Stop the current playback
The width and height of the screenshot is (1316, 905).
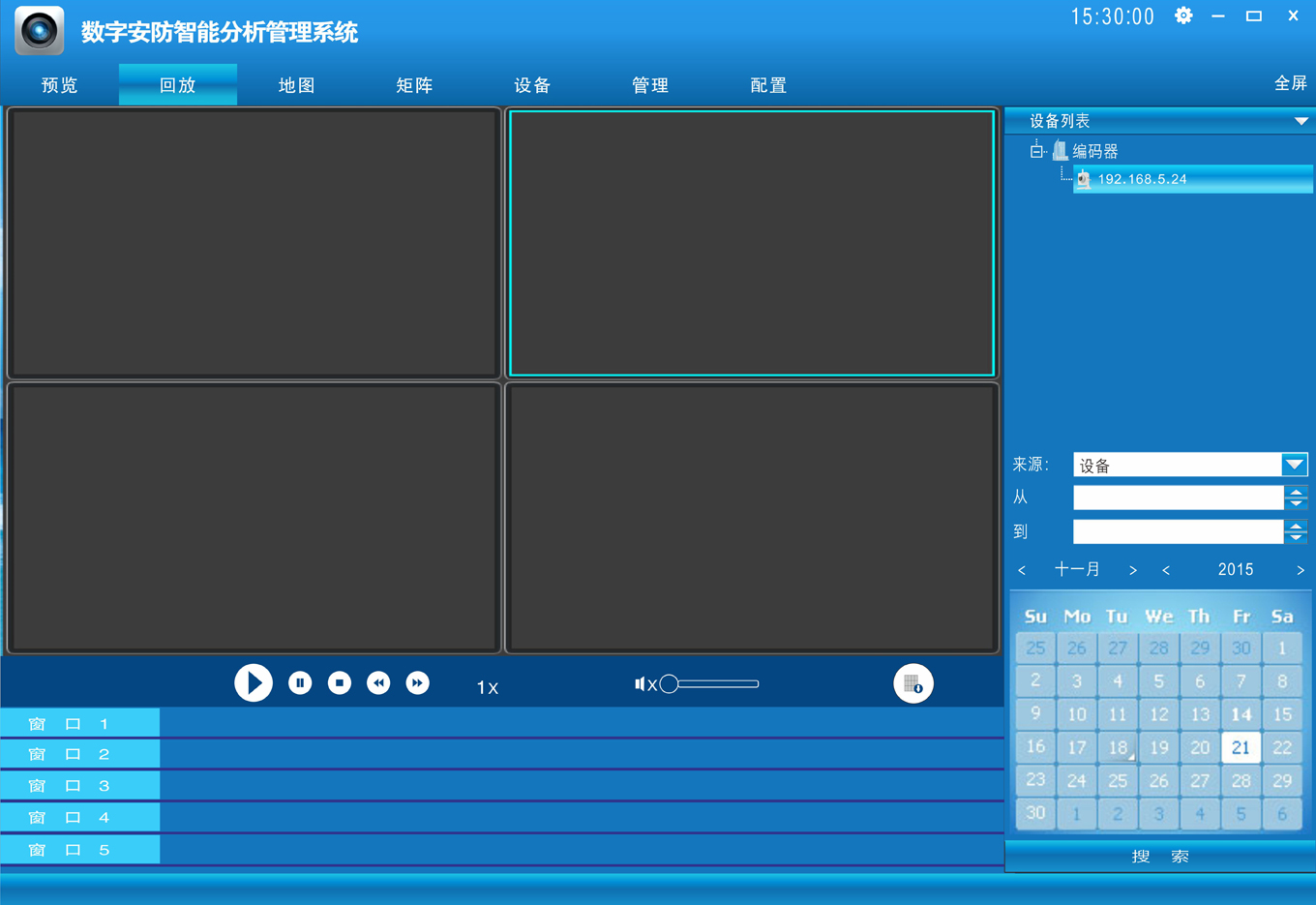[339, 682]
